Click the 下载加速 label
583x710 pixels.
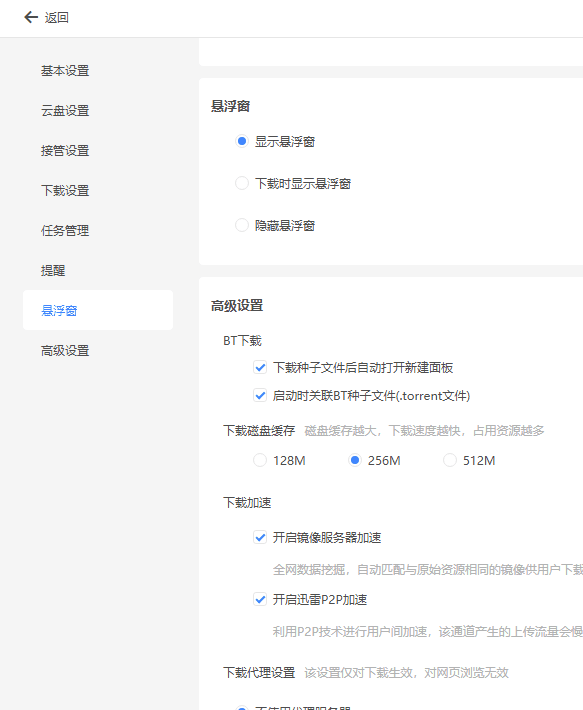pyautogui.click(x=247, y=503)
